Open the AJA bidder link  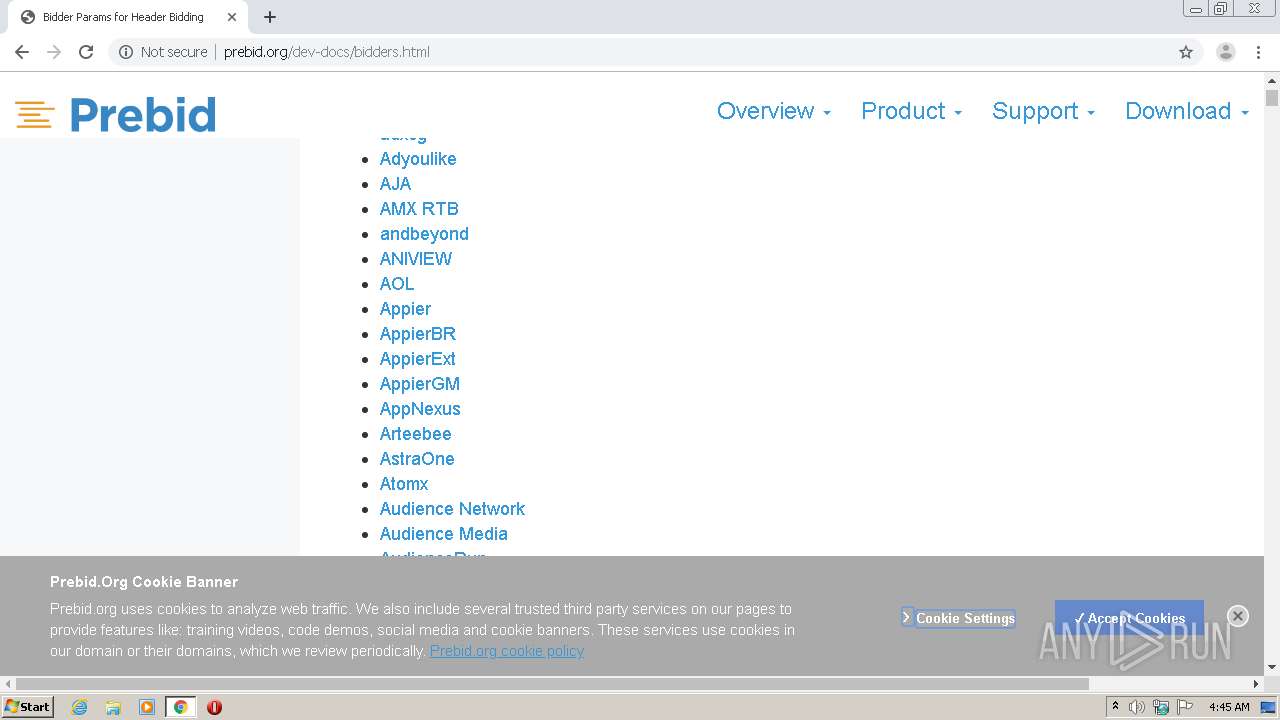[x=395, y=184]
